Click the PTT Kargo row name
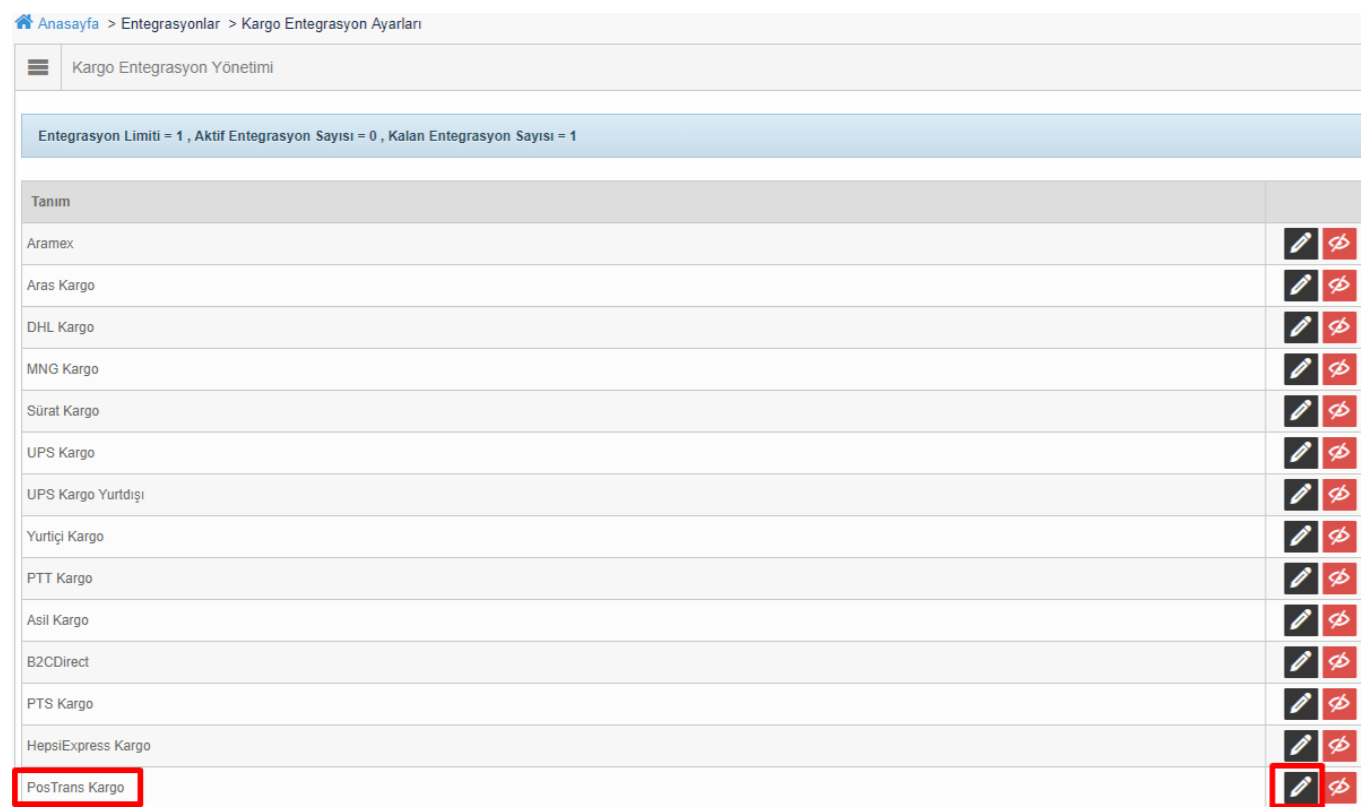Viewport: 1361px width, 810px height. pos(60,579)
